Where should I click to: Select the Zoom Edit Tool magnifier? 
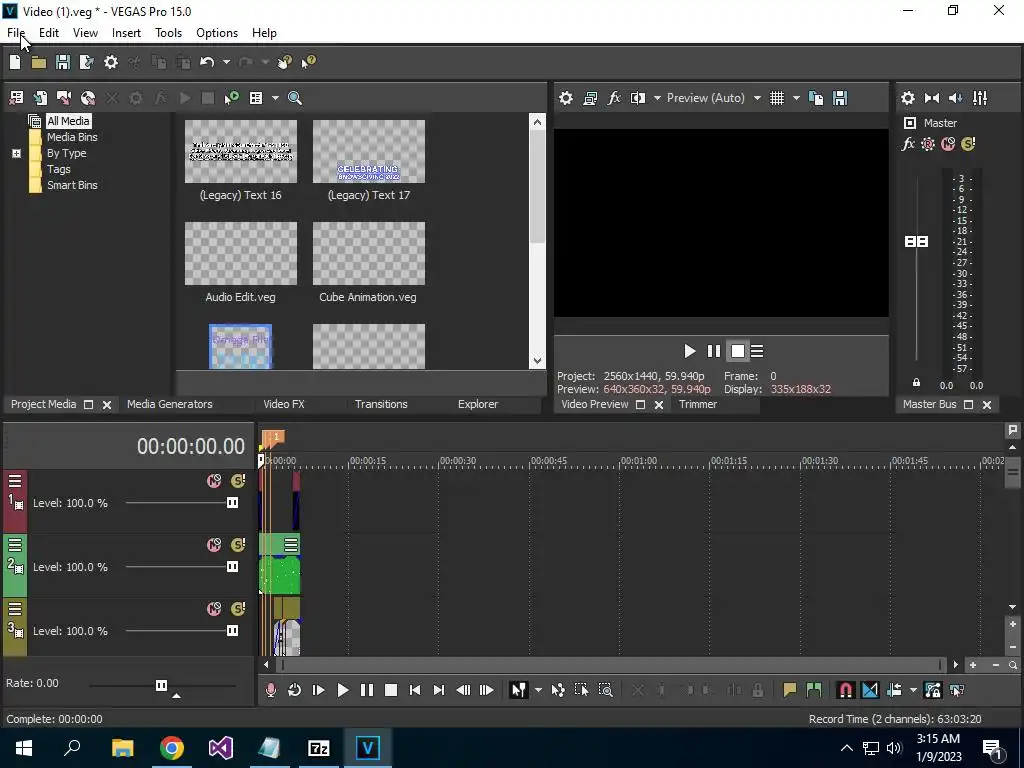click(605, 690)
